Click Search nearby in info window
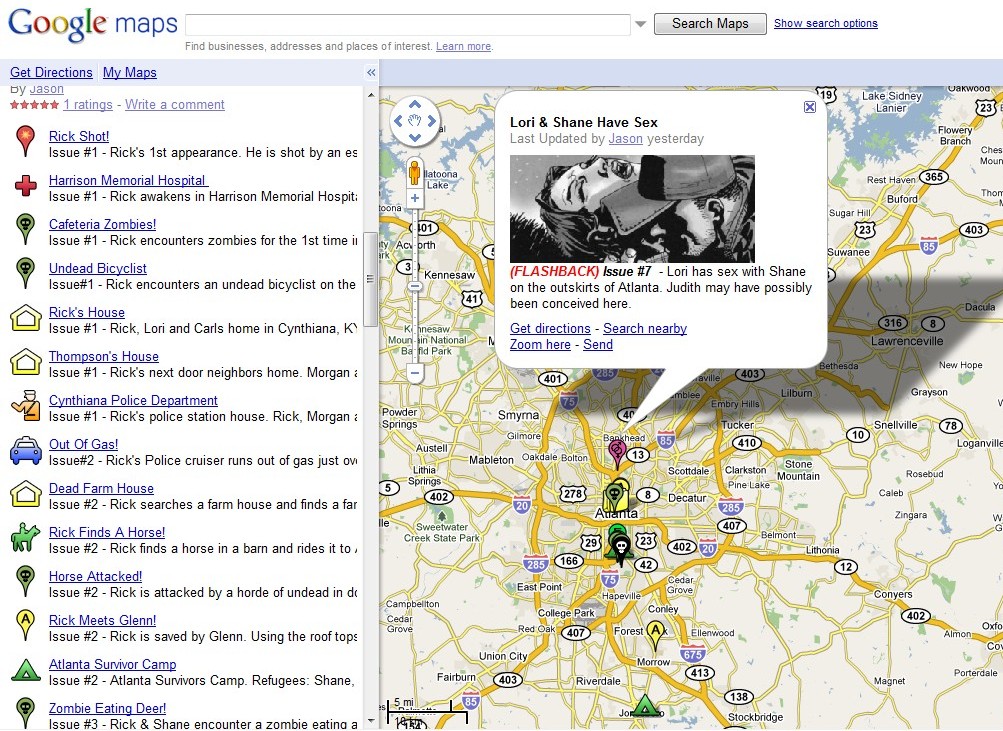 click(645, 328)
